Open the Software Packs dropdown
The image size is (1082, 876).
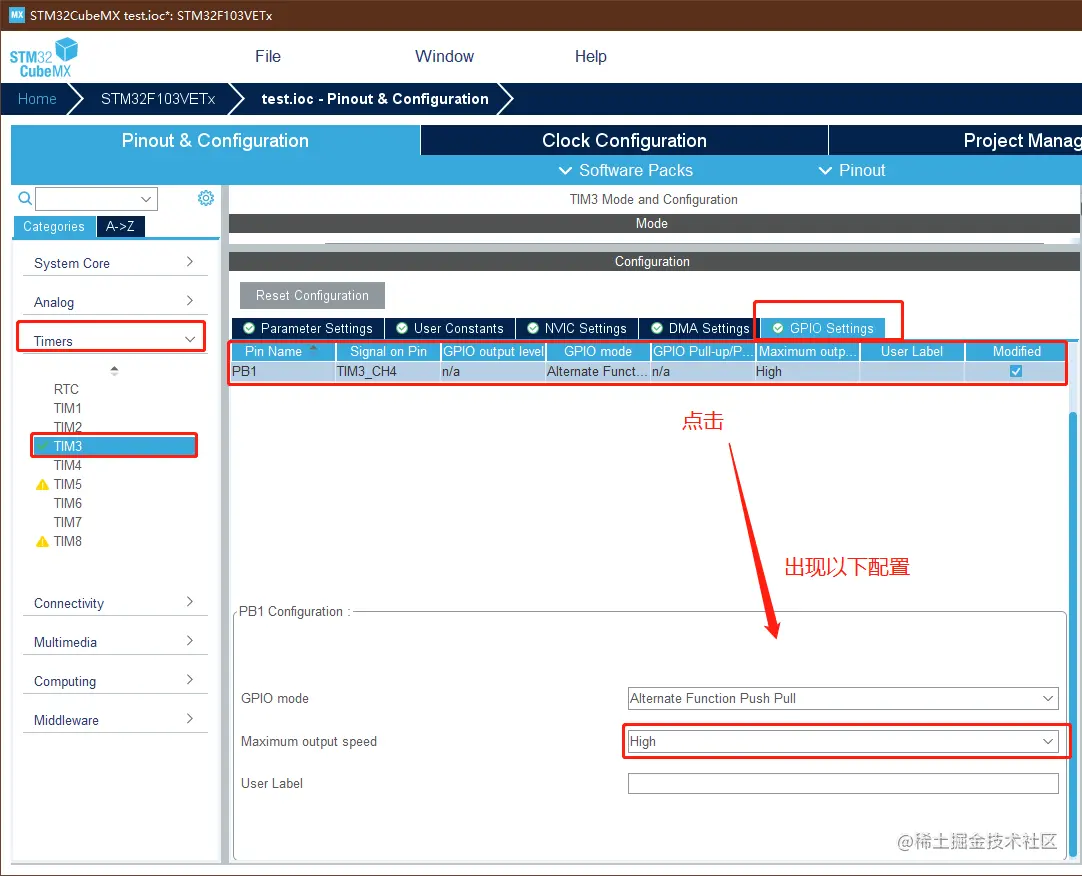point(625,171)
